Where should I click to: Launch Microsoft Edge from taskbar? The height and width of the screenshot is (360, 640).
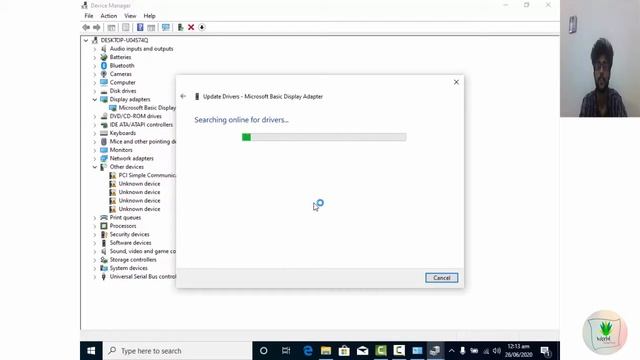coord(308,351)
